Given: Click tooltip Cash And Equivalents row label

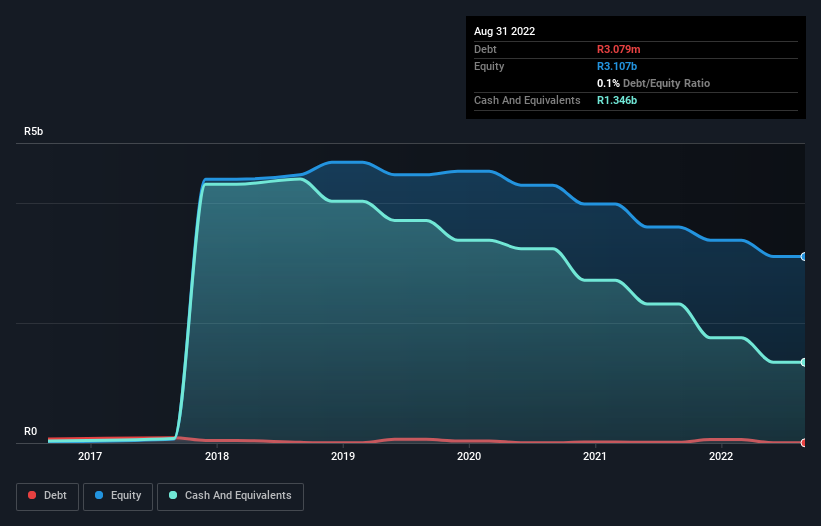Looking at the screenshot, I should pyautogui.click(x=527, y=100).
